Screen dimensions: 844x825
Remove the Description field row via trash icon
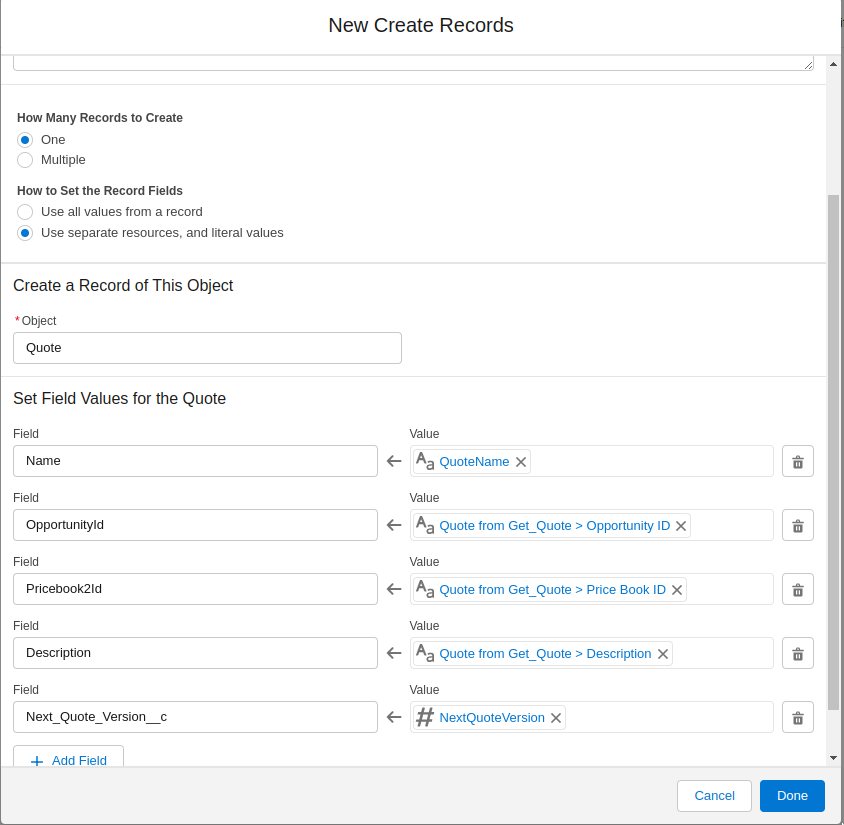[x=797, y=653]
